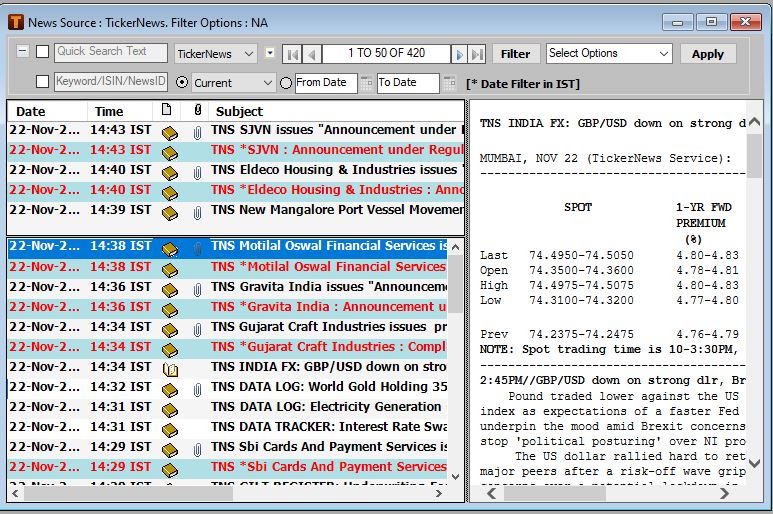Screen dimensions: 773x514
Task: Click the TickerNews app icon in title bar
Action: [x=16, y=22]
